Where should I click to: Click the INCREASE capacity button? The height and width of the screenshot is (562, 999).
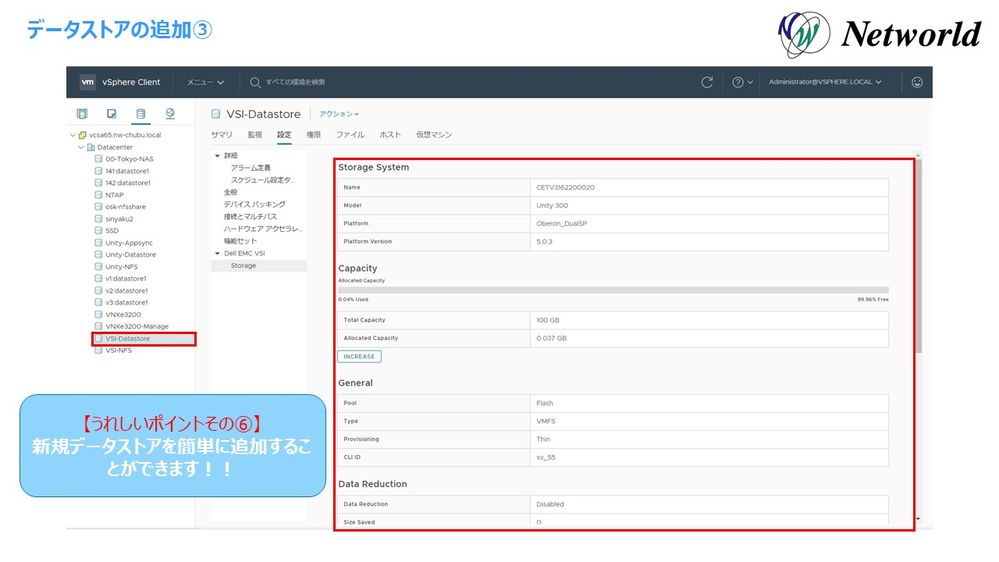coord(359,357)
